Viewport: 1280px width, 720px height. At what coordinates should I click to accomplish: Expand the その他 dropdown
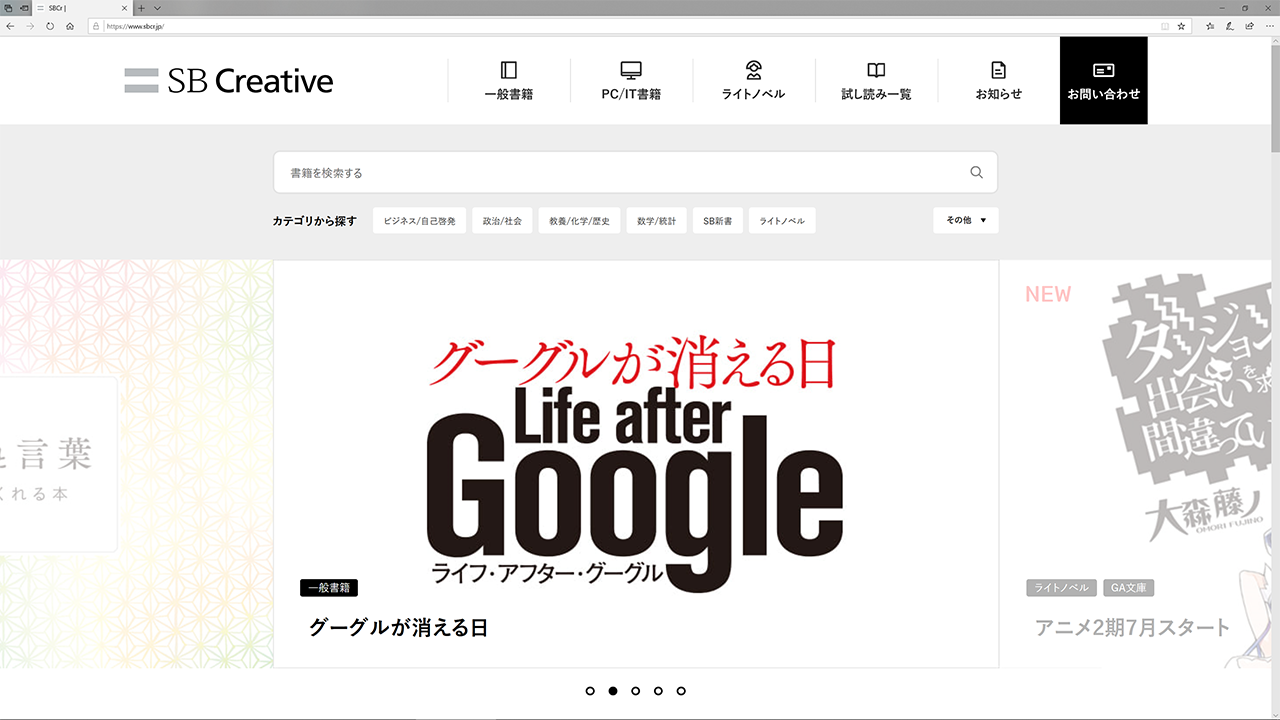[x=966, y=220]
